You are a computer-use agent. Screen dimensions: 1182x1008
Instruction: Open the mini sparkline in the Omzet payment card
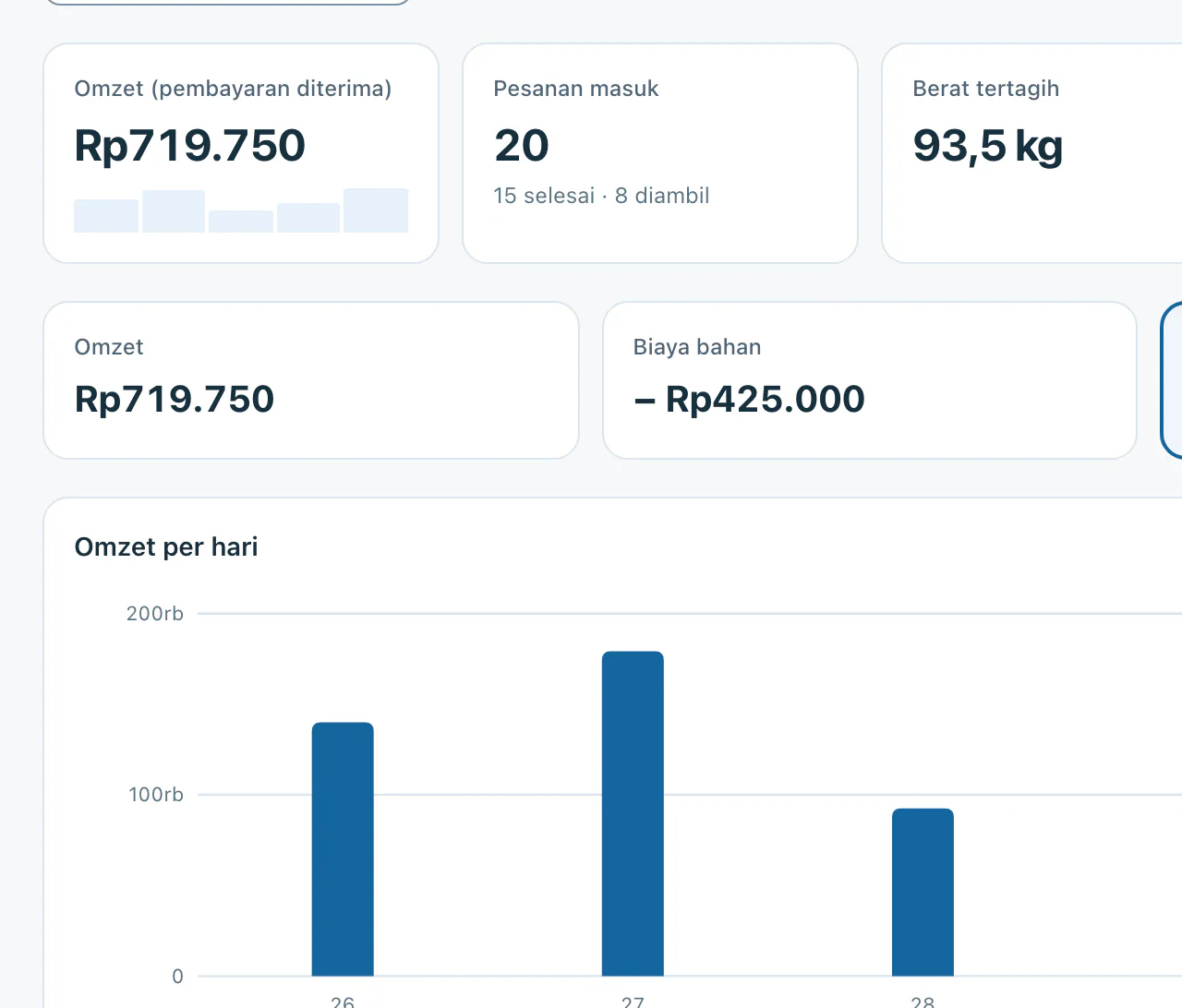coord(241,210)
